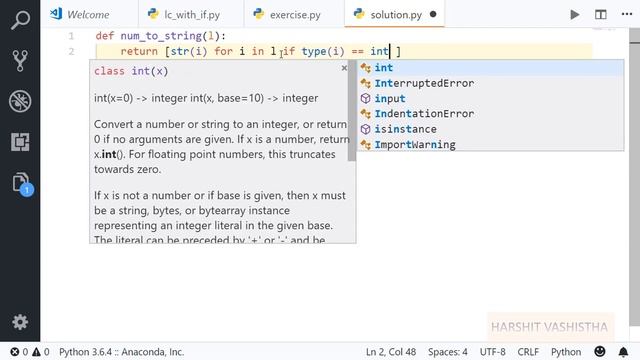Click the editor vertical scrollbar
Image resolution: width=640 pixels, height=360 pixels.
click(634, 178)
